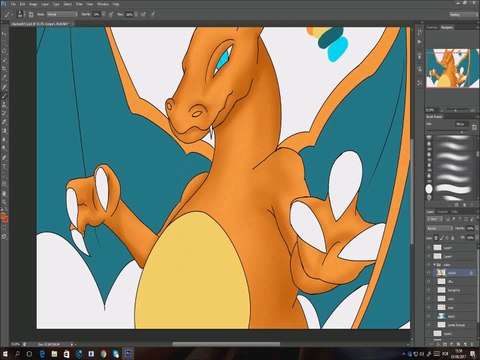Screen dimensions: 480x360
Task: Click the horizontal canvas scrollbar
Action: click(x=226, y=344)
